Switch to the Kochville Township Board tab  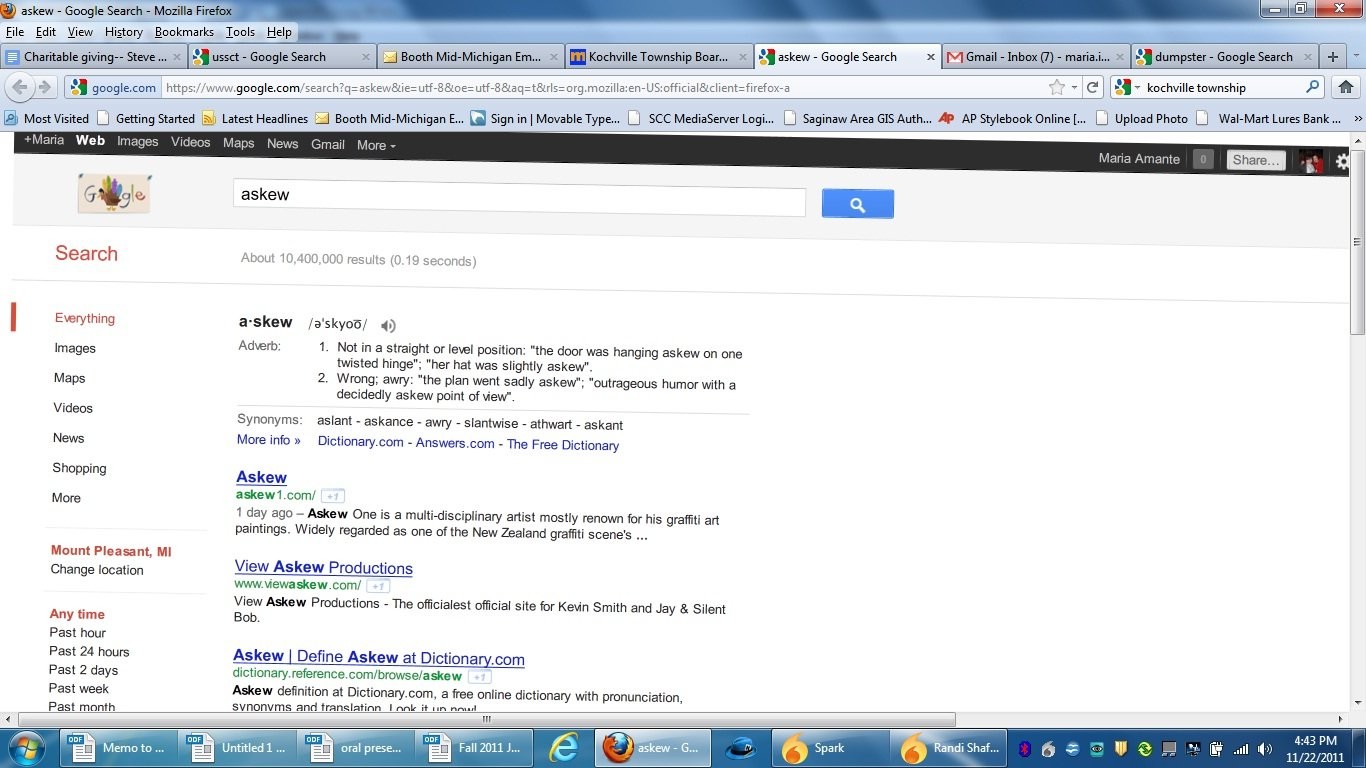click(x=659, y=57)
